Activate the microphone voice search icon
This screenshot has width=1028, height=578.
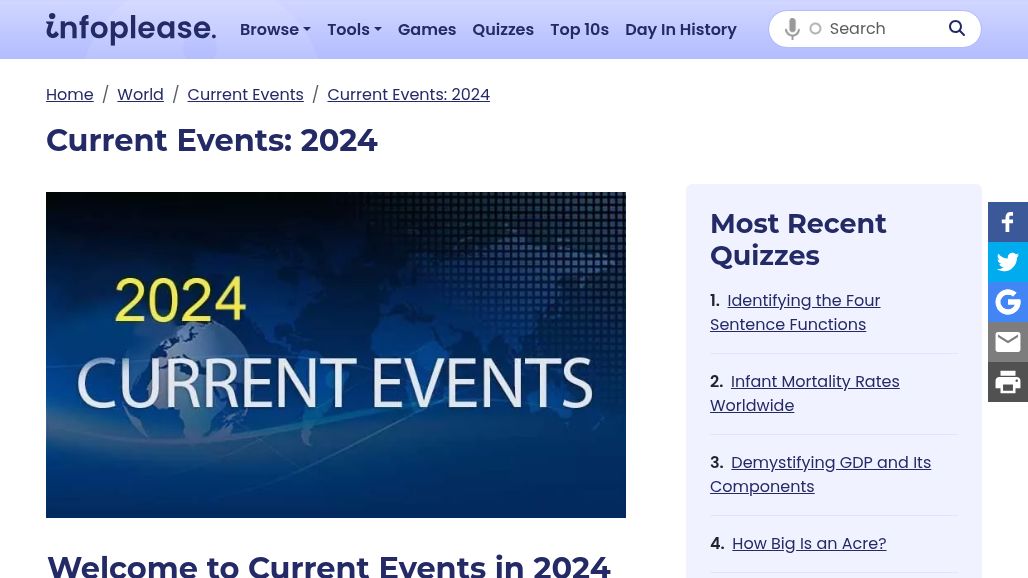pos(792,29)
